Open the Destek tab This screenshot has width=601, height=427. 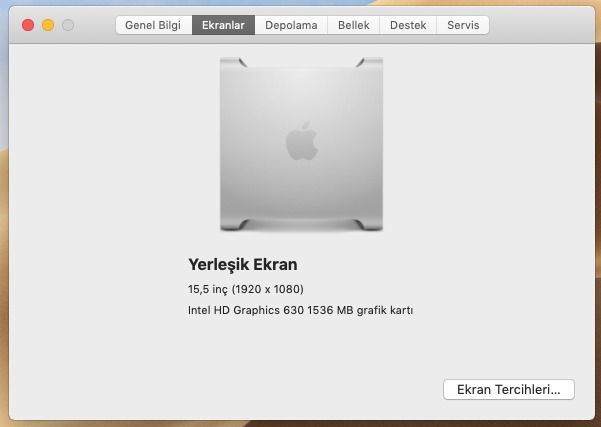coord(408,25)
